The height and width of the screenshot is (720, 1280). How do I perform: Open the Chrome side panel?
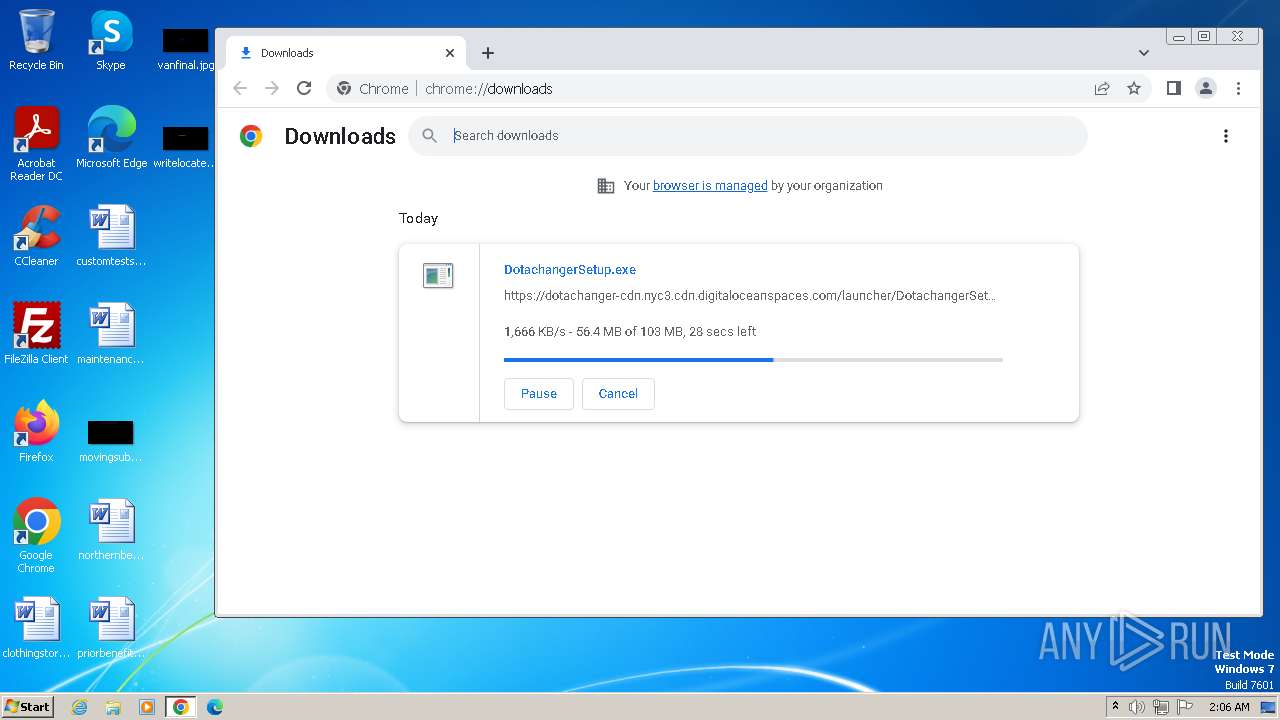1174,88
